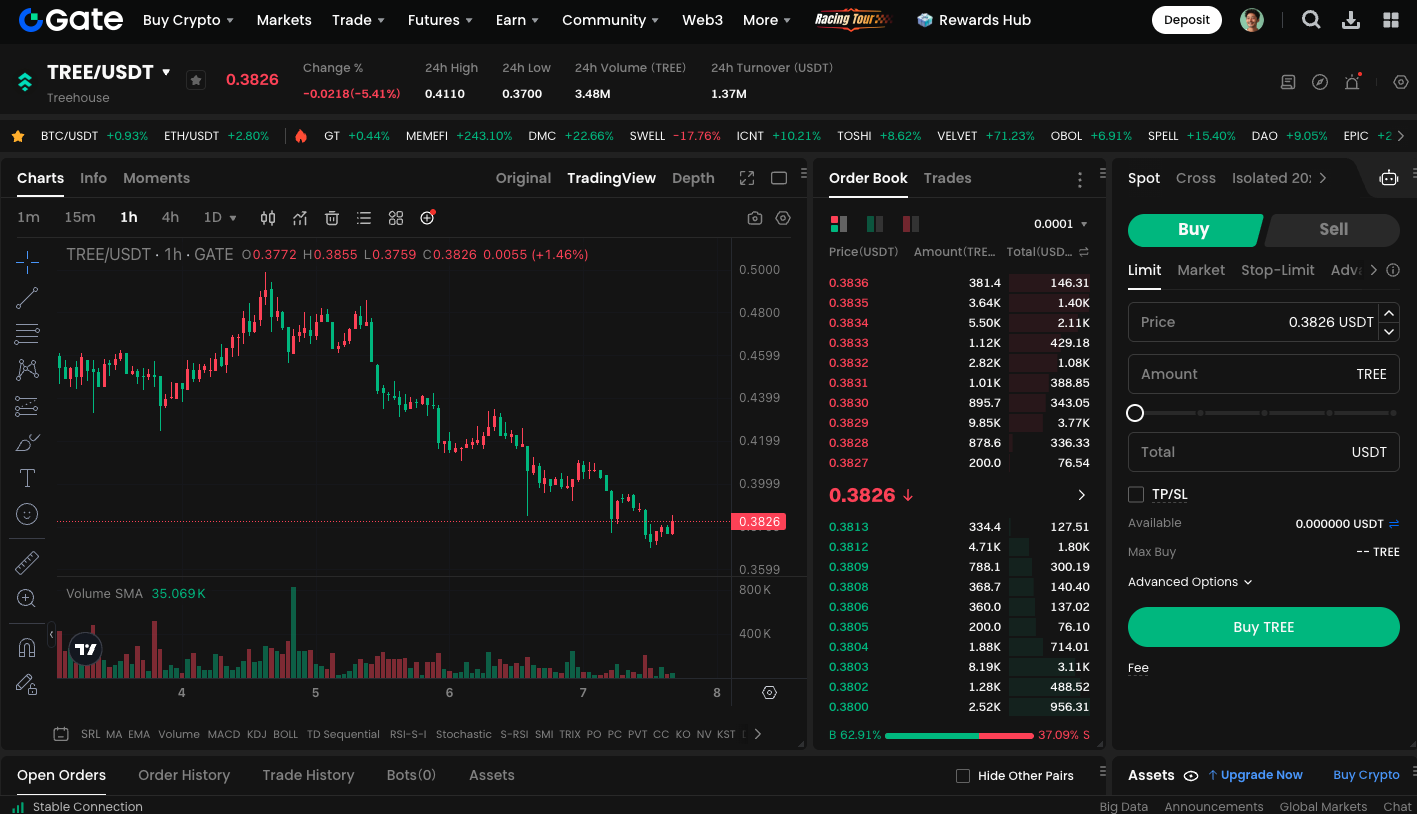
Task: Click the Deposit button
Action: 1187,20
